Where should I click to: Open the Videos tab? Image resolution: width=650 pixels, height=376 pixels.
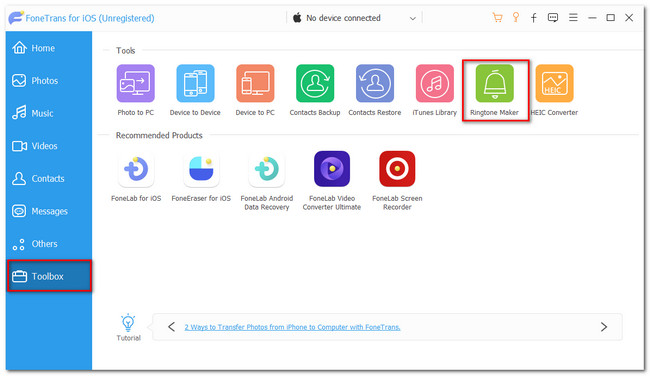tap(49, 146)
